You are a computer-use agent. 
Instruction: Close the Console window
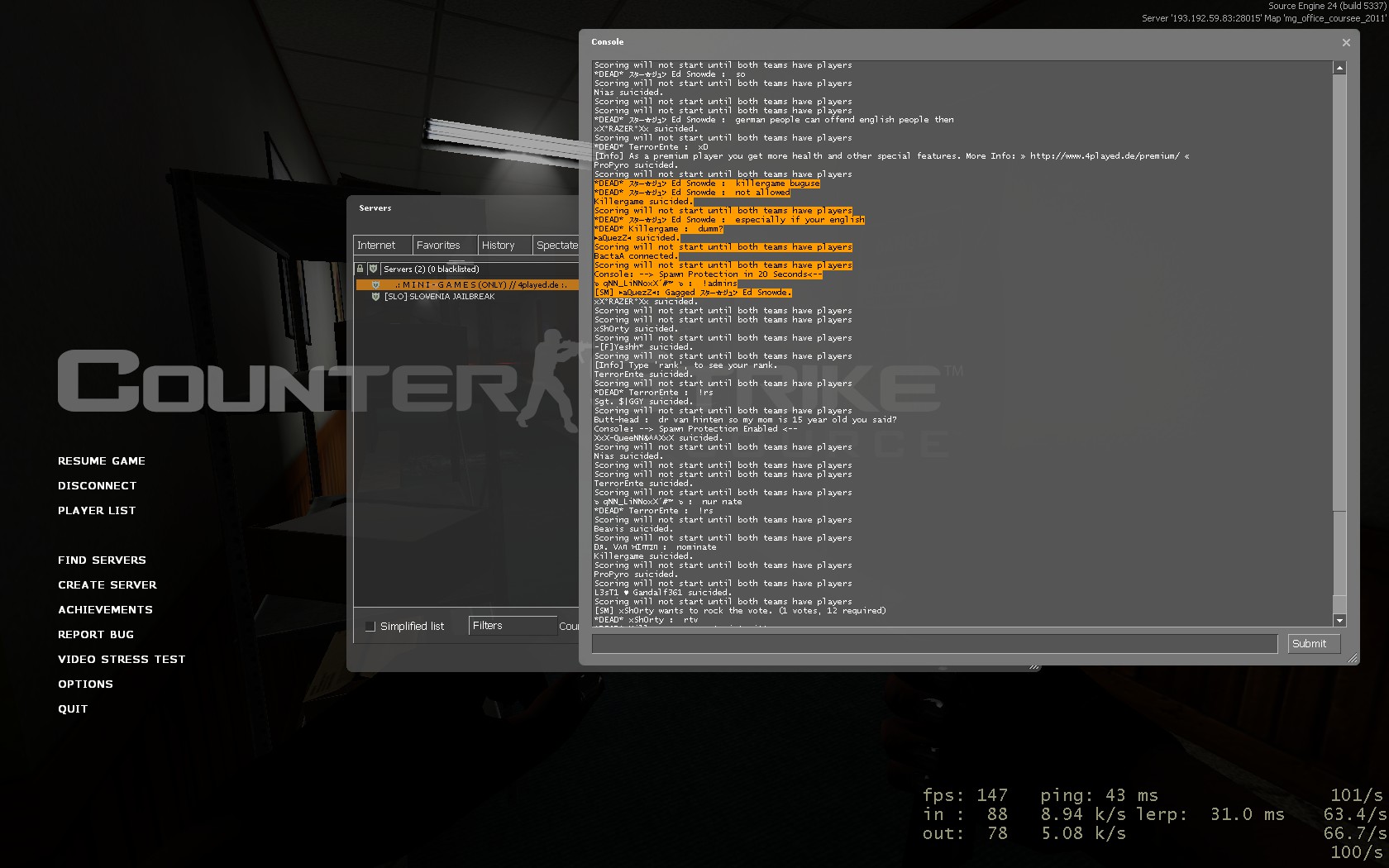pyautogui.click(x=1346, y=42)
